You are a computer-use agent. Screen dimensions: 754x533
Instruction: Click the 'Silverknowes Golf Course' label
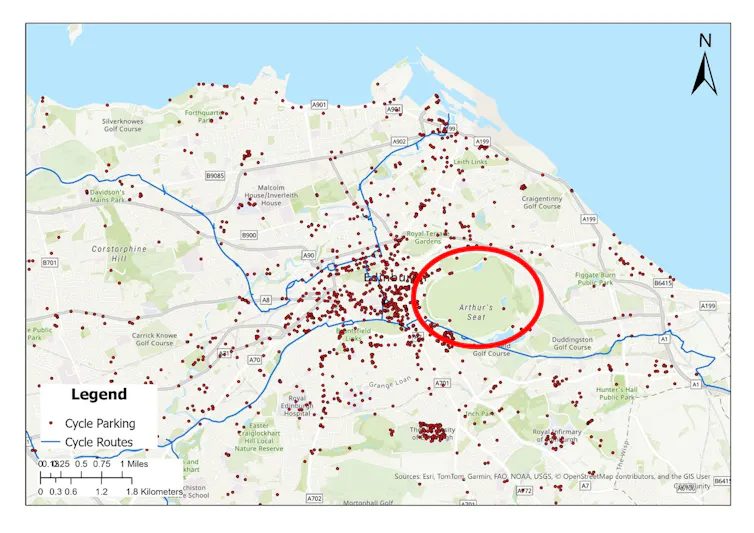(123, 125)
